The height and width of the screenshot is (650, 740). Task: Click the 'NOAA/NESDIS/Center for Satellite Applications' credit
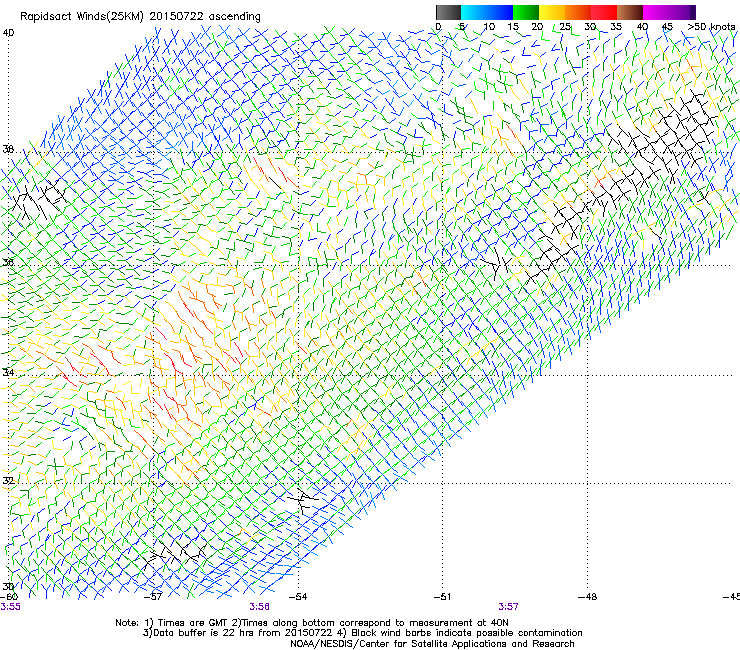pyautogui.click(x=432, y=644)
